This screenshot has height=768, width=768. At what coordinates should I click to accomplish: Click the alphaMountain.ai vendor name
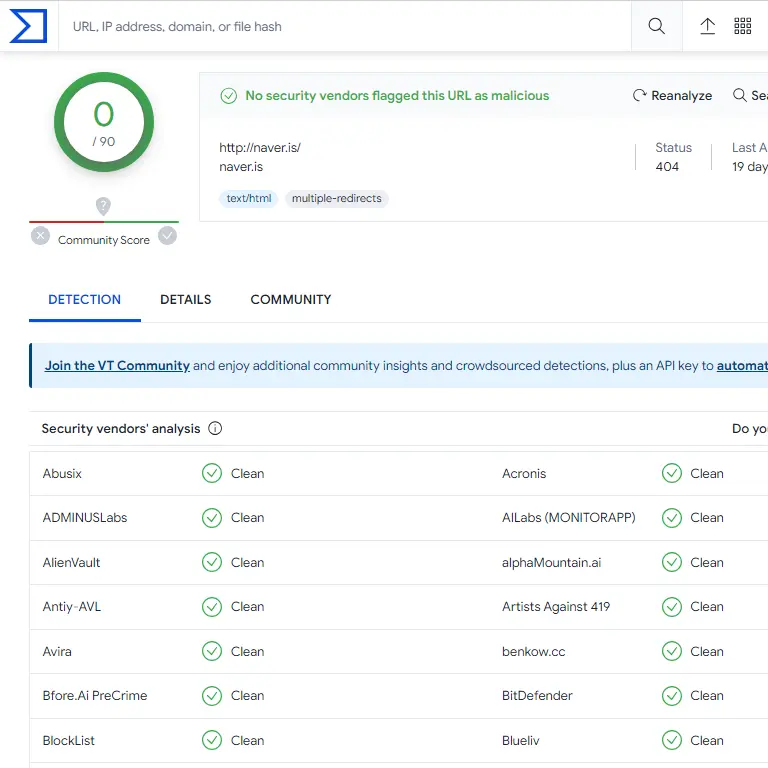click(x=552, y=563)
